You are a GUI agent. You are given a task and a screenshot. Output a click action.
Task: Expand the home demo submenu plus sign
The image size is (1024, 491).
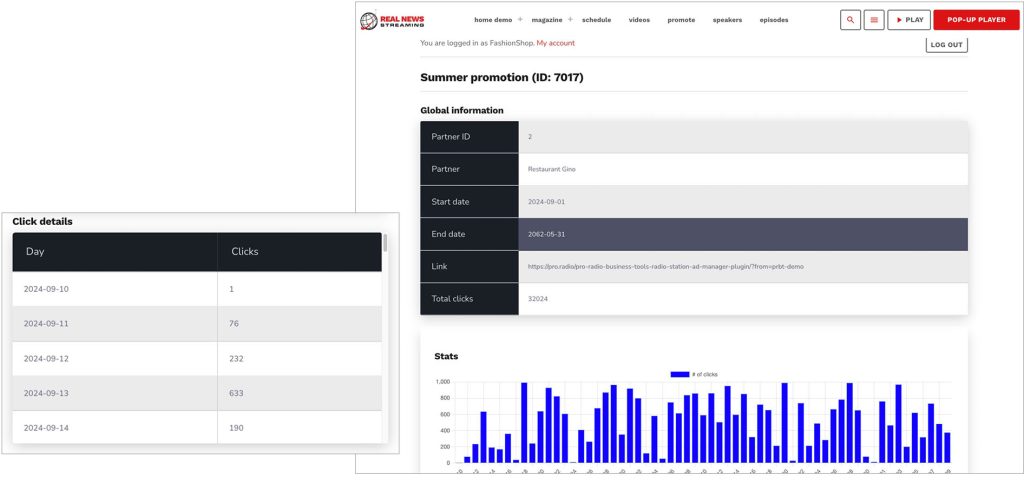(x=520, y=20)
